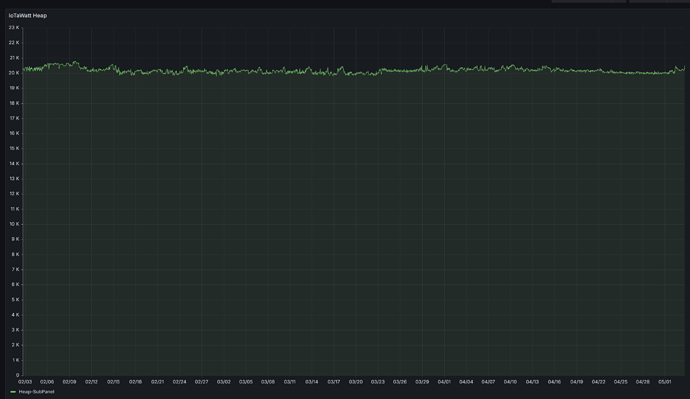Click the 03/17 date on the time axis
The height and width of the screenshot is (399, 690).
pos(334,382)
